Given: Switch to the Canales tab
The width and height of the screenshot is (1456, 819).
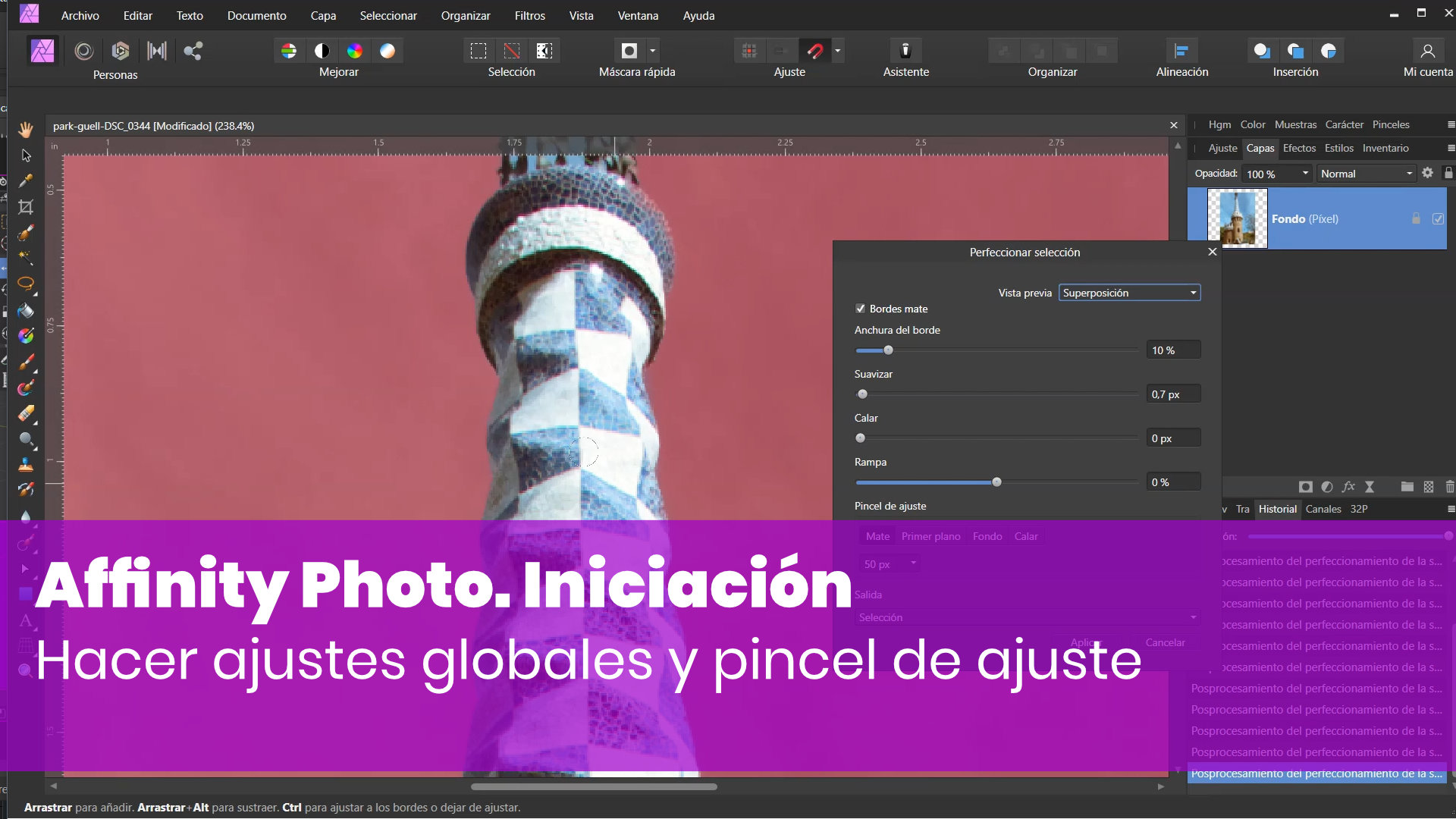Looking at the screenshot, I should [1323, 509].
